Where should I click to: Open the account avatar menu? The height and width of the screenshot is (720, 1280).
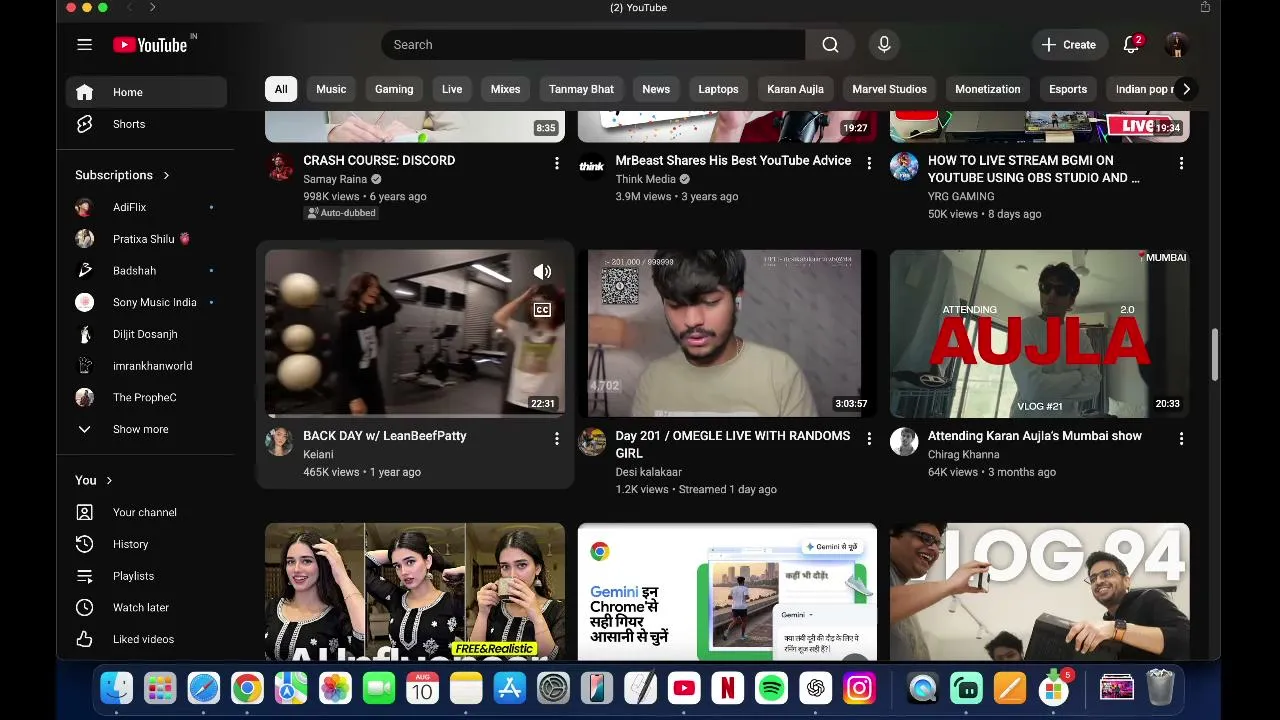click(x=1177, y=45)
